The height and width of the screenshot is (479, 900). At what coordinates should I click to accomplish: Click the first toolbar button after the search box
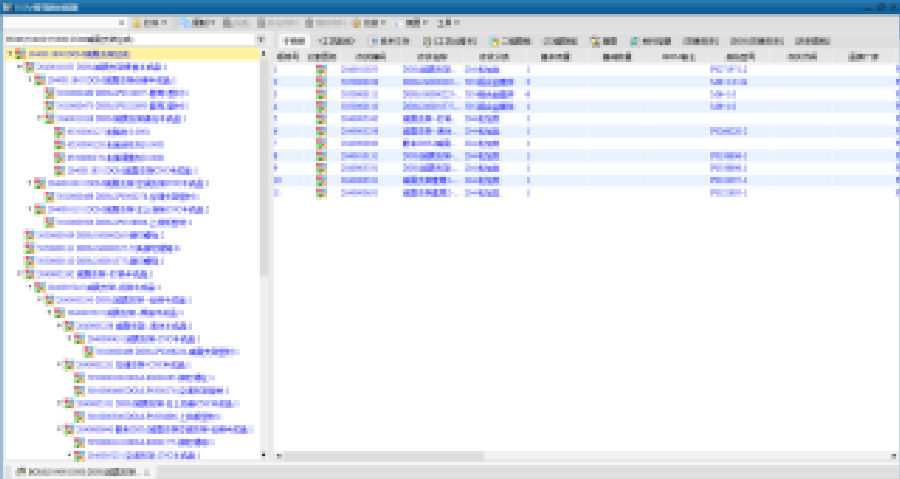coord(148,22)
